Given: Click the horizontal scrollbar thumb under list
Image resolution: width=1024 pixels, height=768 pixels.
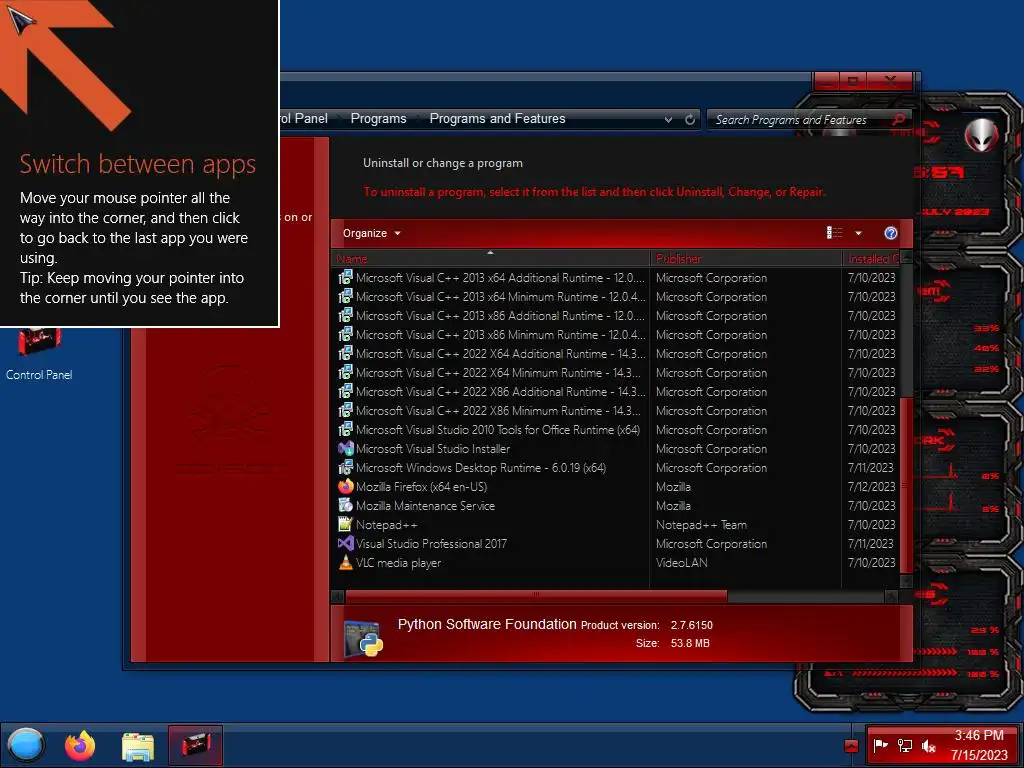Looking at the screenshot, I should tap(536, 596).
